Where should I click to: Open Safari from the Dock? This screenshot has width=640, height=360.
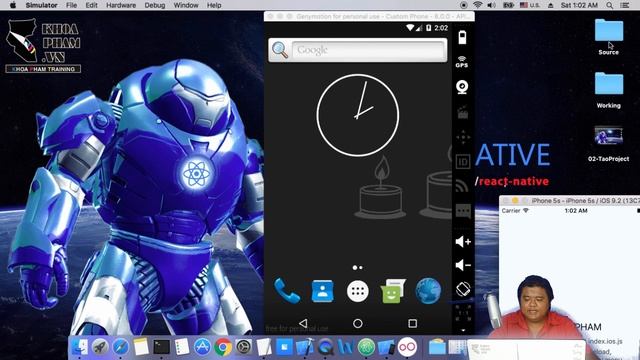[x=120, y=347]
